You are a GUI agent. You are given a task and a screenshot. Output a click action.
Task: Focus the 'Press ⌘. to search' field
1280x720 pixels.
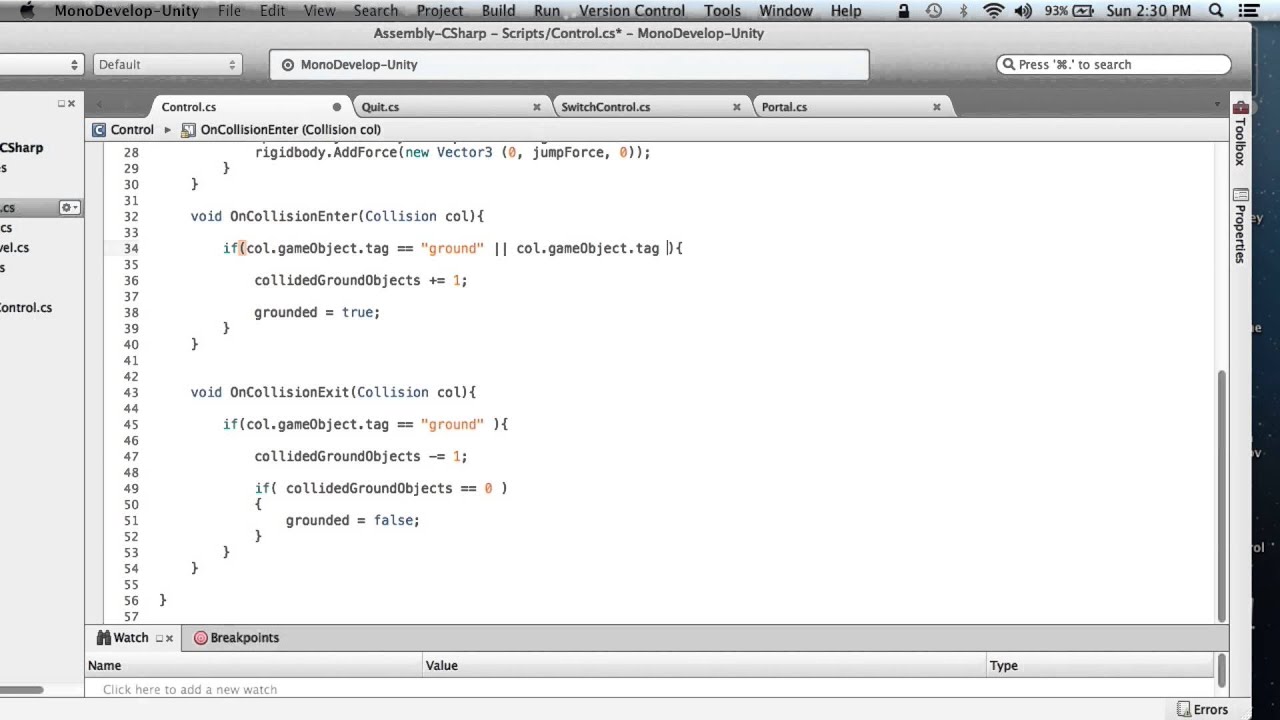tap(1113, 64)
